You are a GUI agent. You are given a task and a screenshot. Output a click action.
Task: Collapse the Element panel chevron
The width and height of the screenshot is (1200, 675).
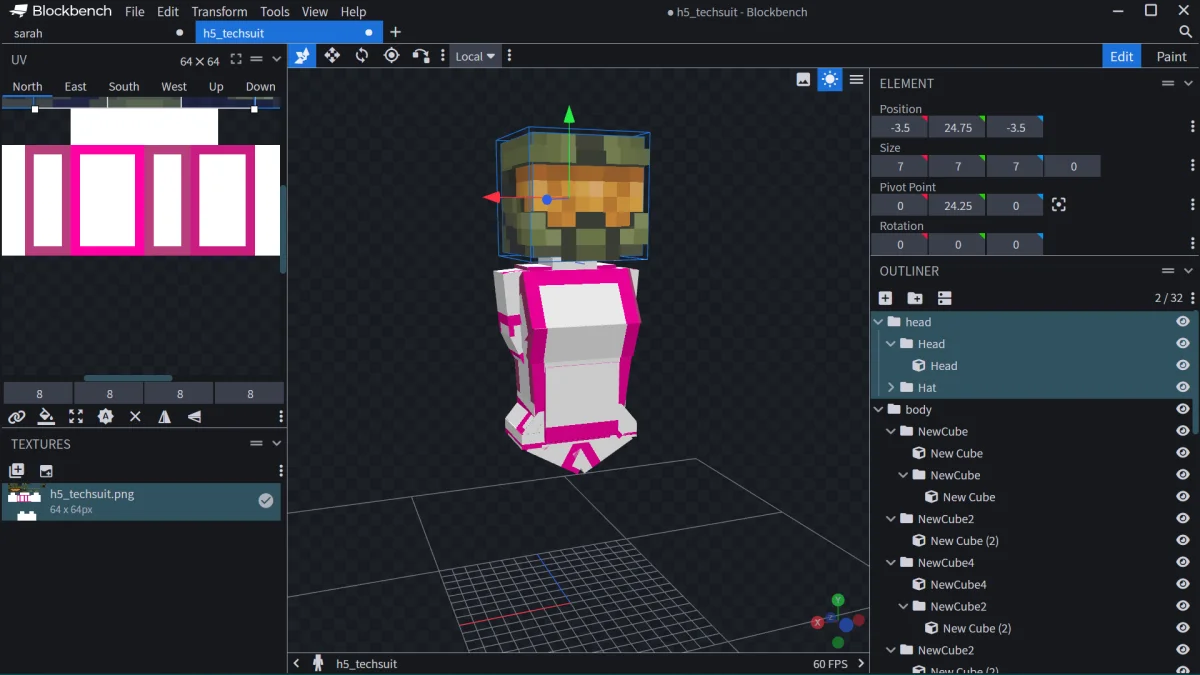[1189, 84]
